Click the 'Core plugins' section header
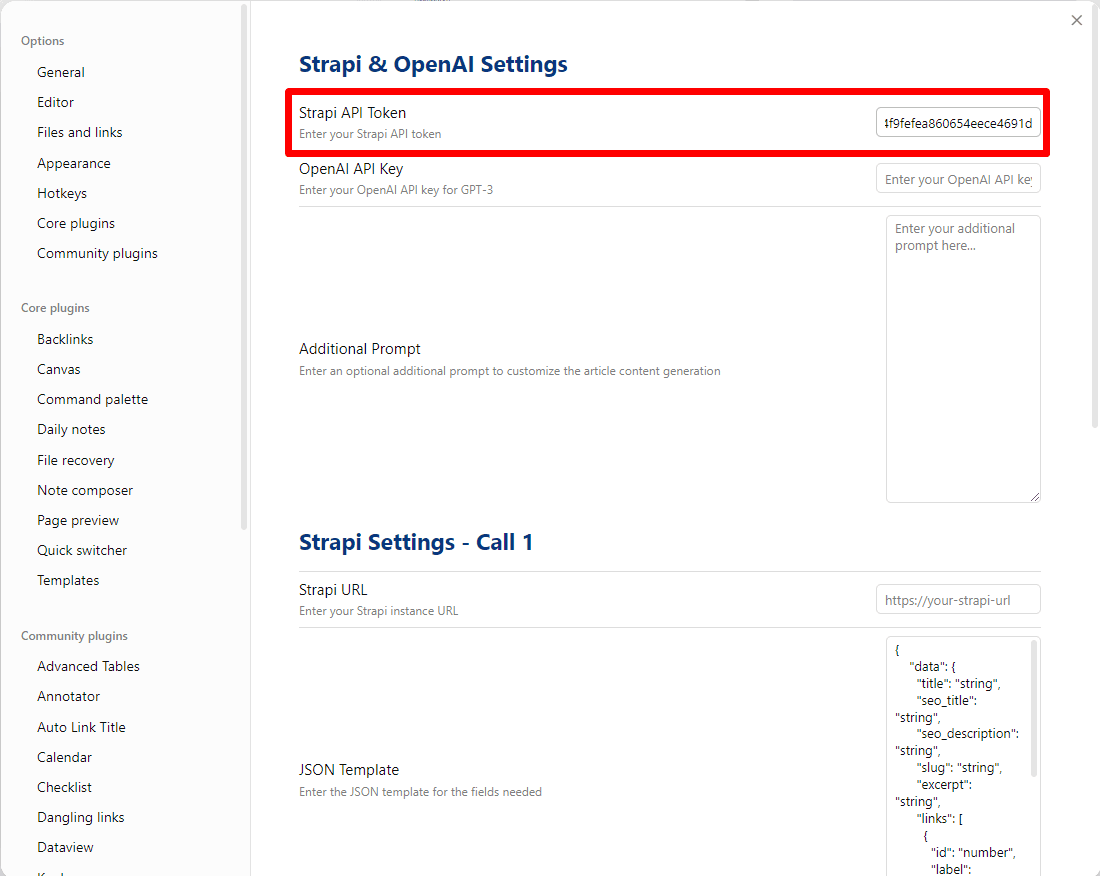Viewport: 1100px width, 876px height. [x=55, y=308]
